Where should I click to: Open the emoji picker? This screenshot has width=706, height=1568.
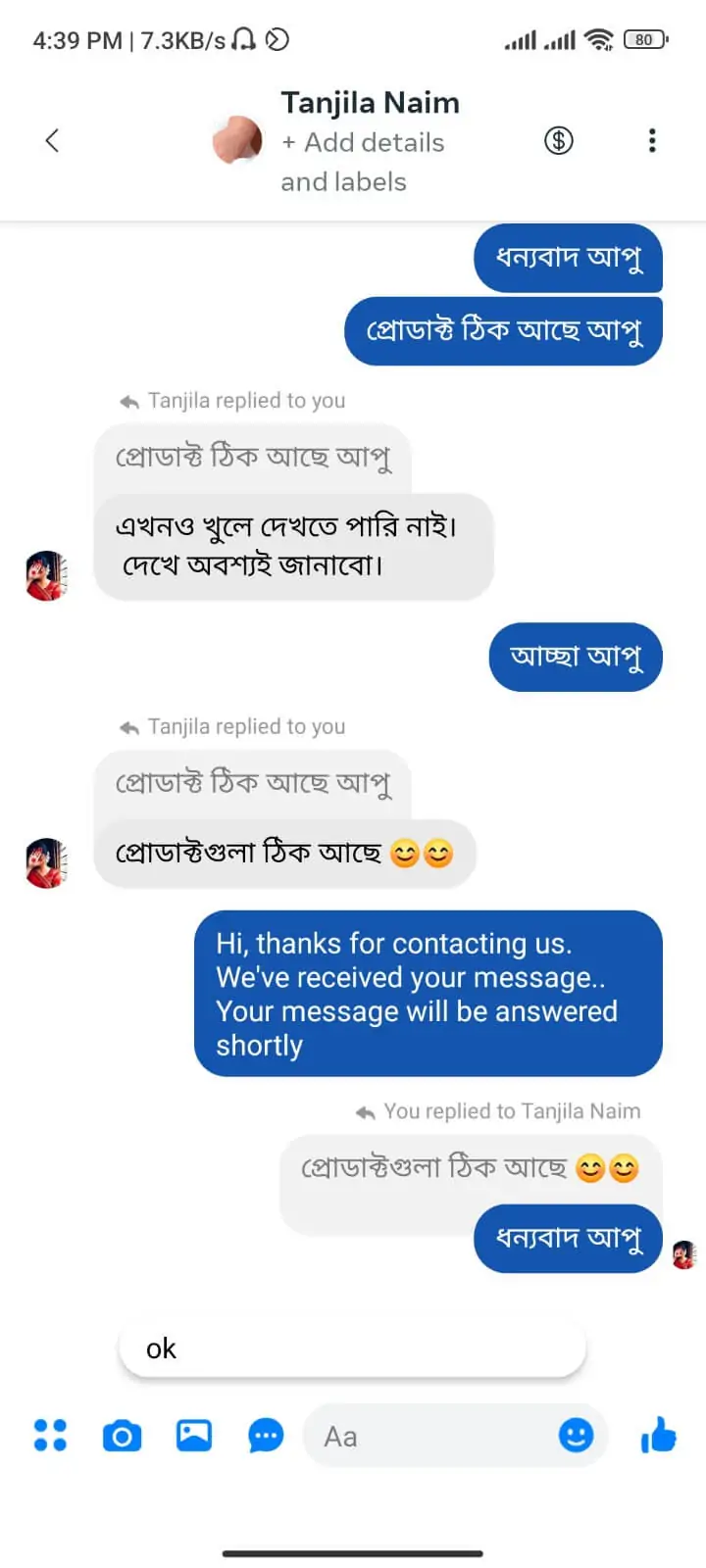coord(576,1436)
